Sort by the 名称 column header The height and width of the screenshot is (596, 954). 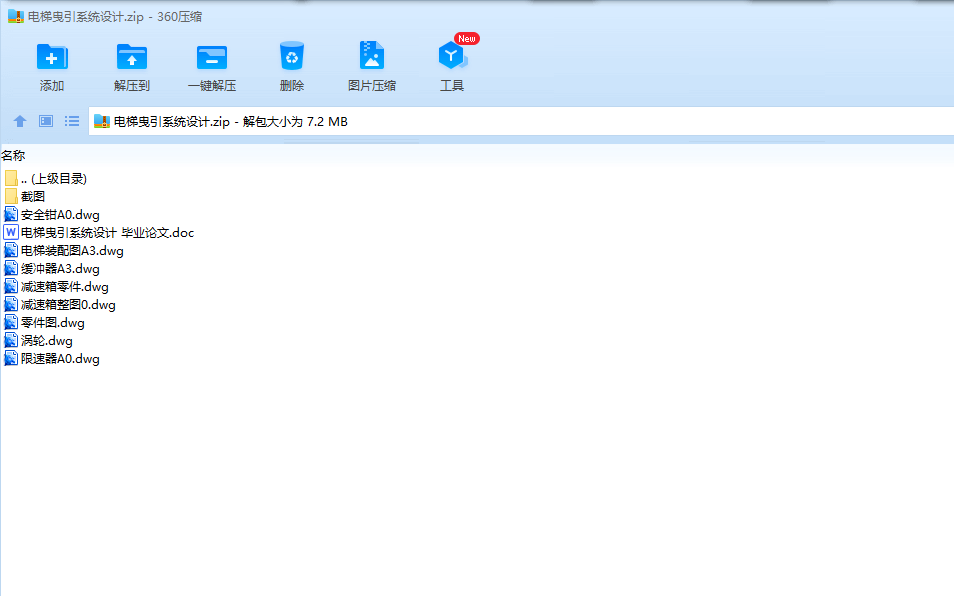pos(13,156)
